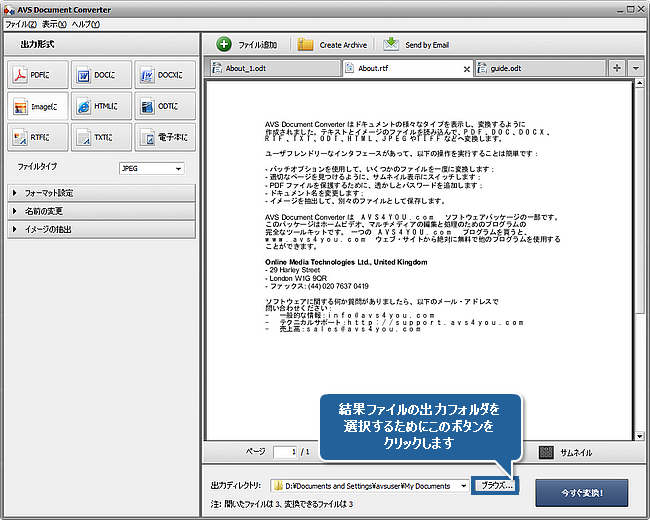Choose DOCX output format
Viewport: 650px width, 520px height.
click(165, 75)
